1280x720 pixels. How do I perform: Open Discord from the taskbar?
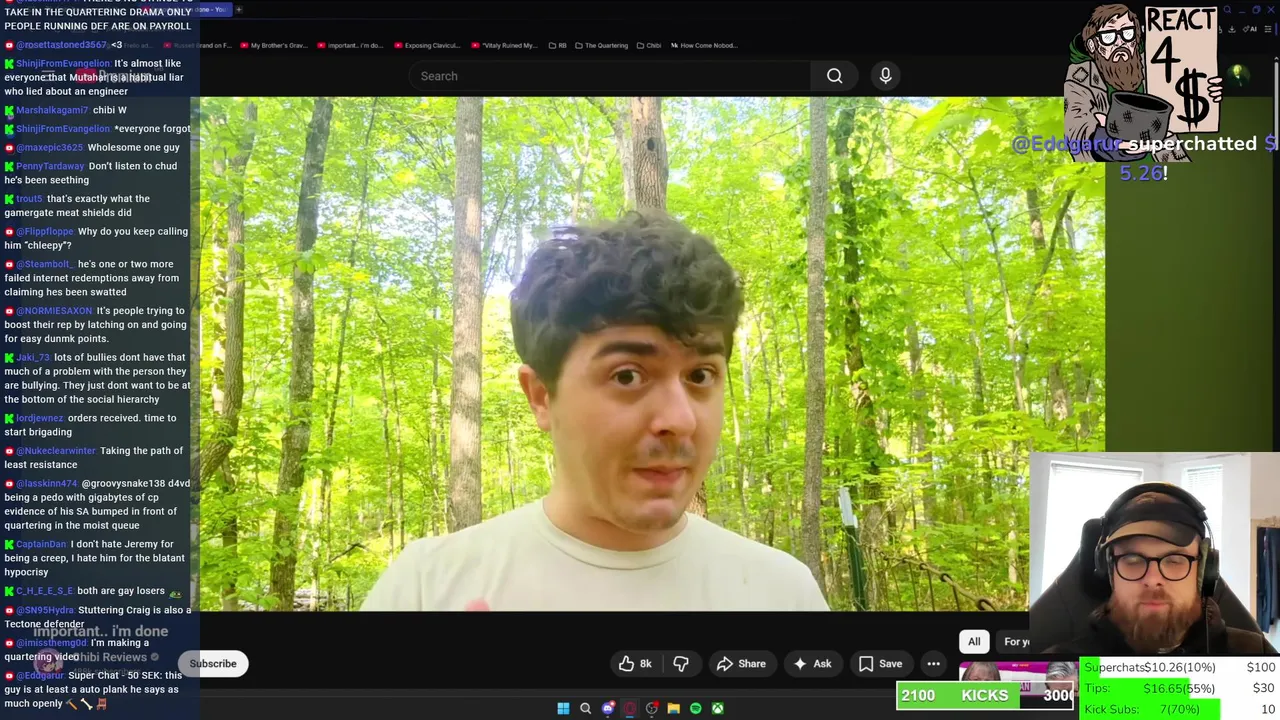pos(607,709)
